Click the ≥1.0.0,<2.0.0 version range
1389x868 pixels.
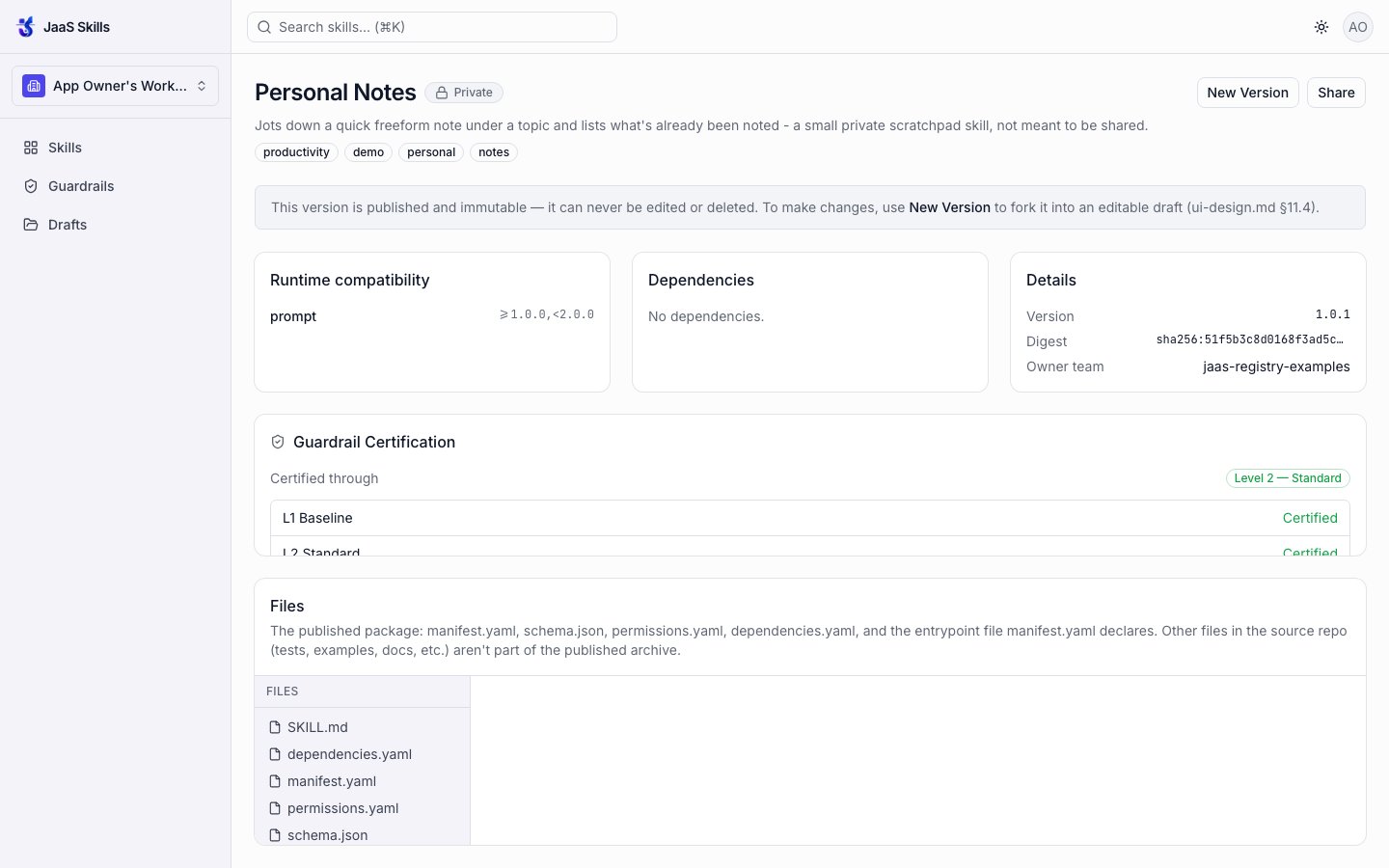pyautogui.click(x=547, y=315)
